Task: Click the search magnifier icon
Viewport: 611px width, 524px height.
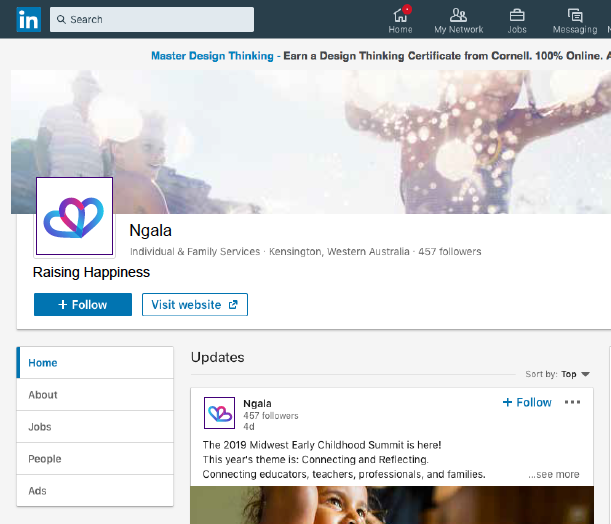Action: click(x=61, y=19)
